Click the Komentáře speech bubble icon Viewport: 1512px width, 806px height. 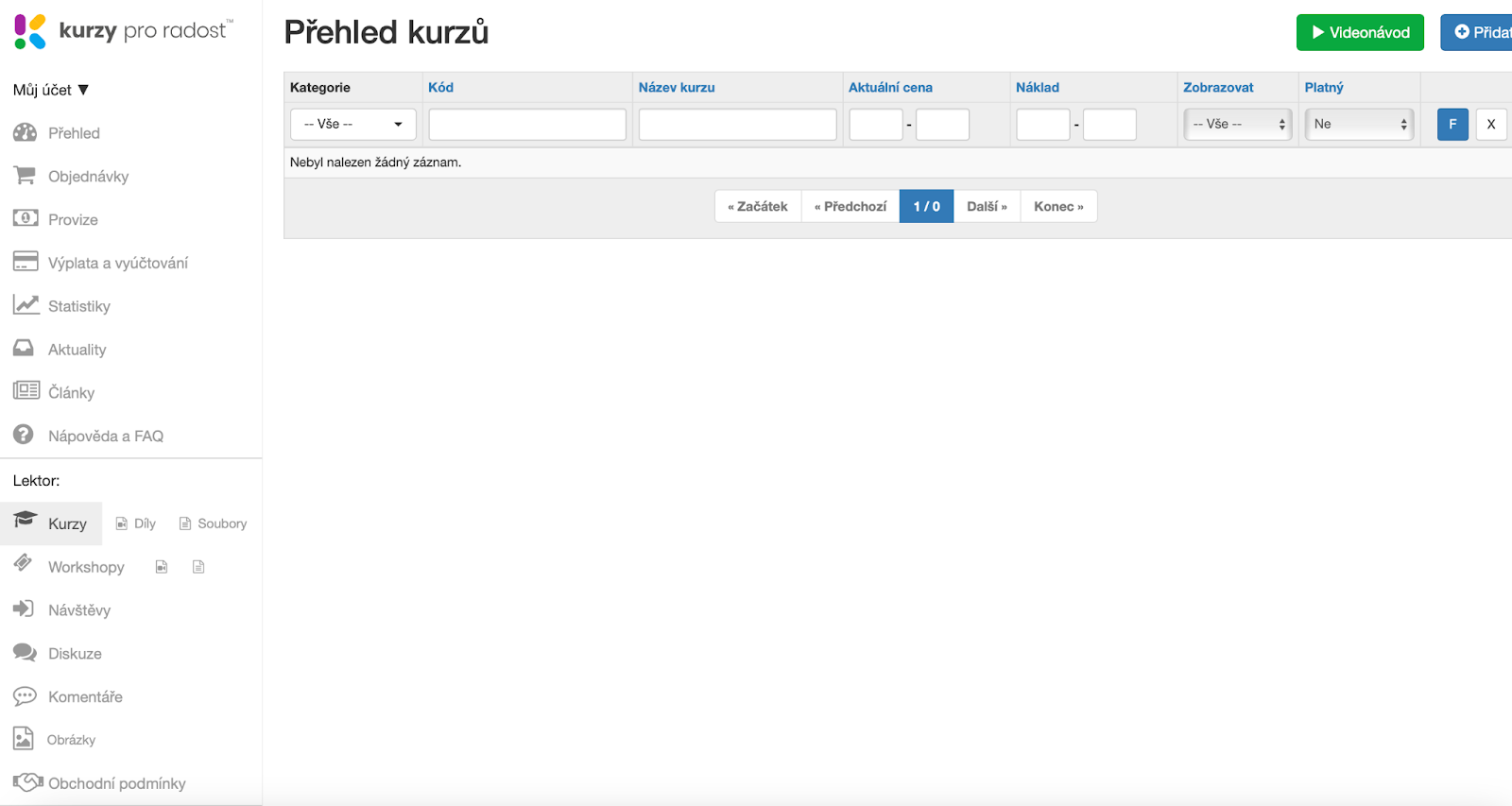[x=25, y=696]
